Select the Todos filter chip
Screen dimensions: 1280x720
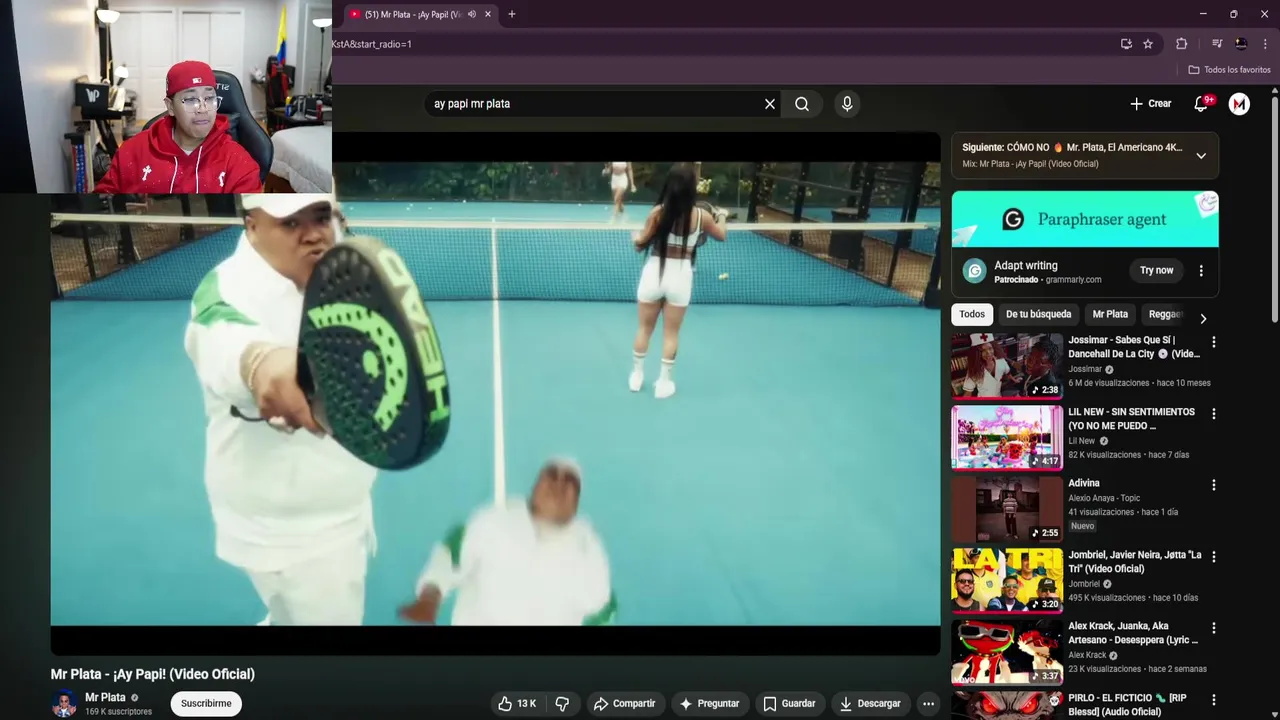pyautogui.click(x=972, y=314)
